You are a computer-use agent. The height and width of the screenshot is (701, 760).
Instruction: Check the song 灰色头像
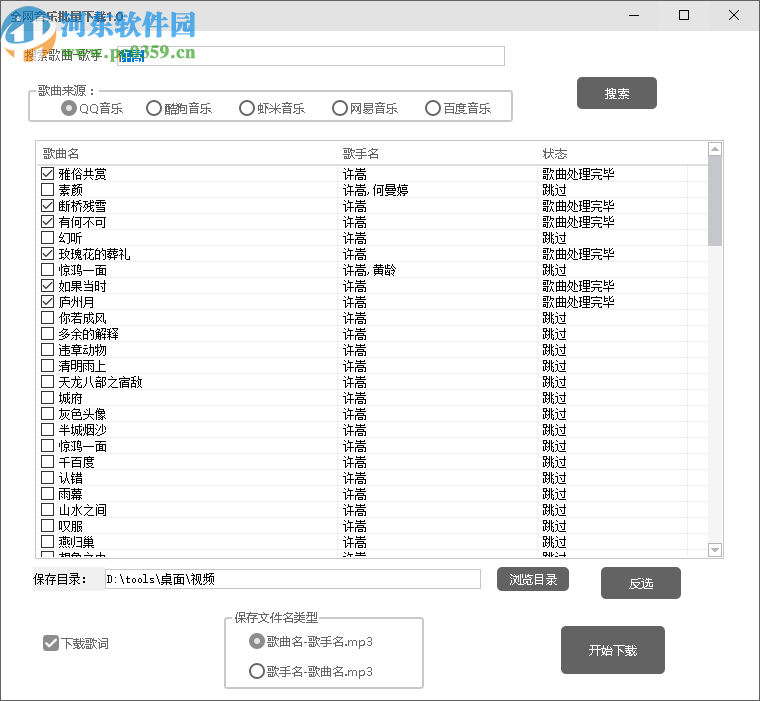click(48, 414)
